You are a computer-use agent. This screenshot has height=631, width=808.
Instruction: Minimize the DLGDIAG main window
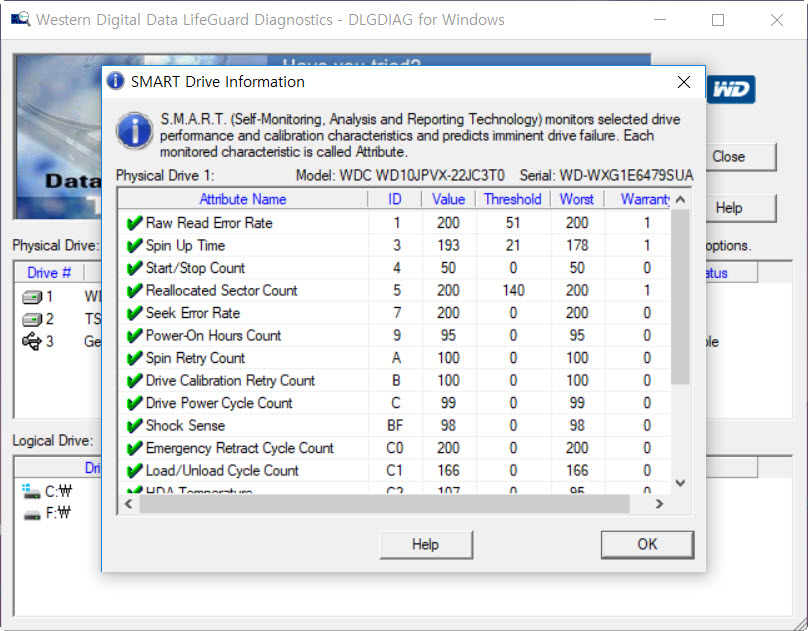(x=660, y=20)
